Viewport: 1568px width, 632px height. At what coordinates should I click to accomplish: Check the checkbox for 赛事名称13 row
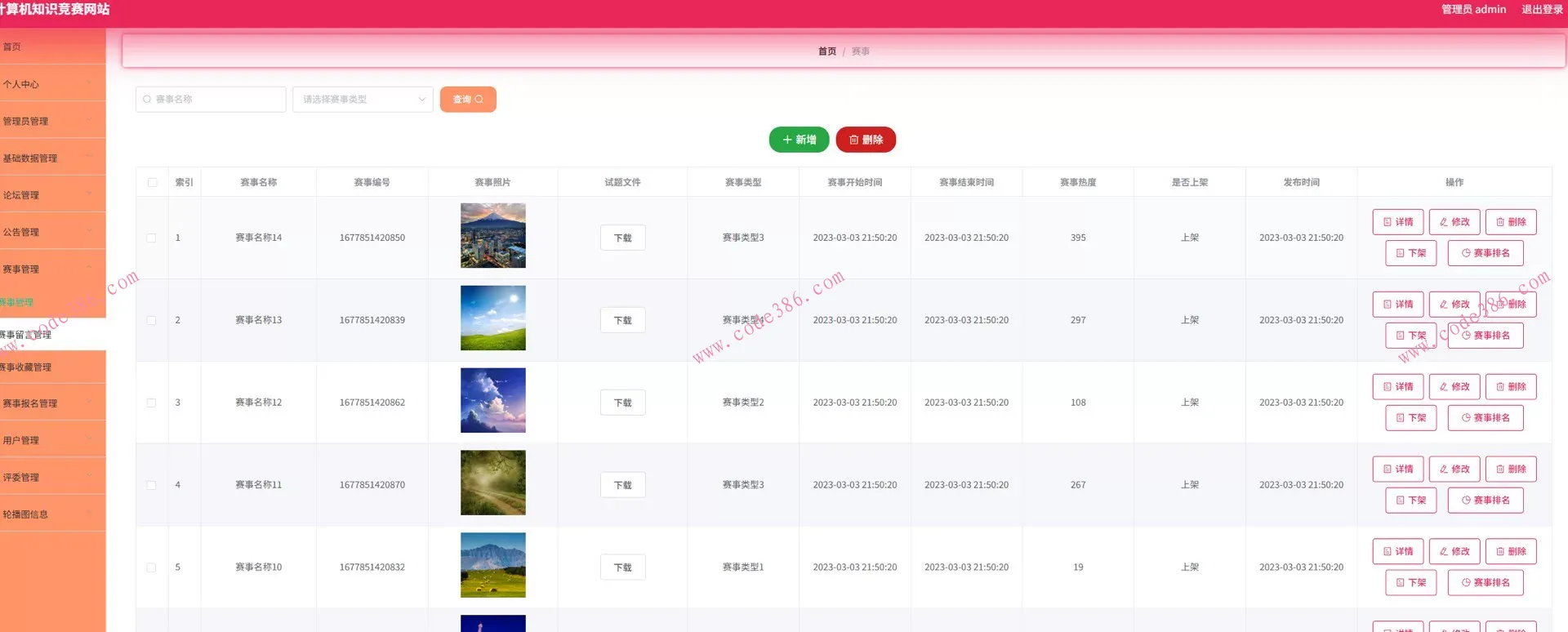click(151, 320)
